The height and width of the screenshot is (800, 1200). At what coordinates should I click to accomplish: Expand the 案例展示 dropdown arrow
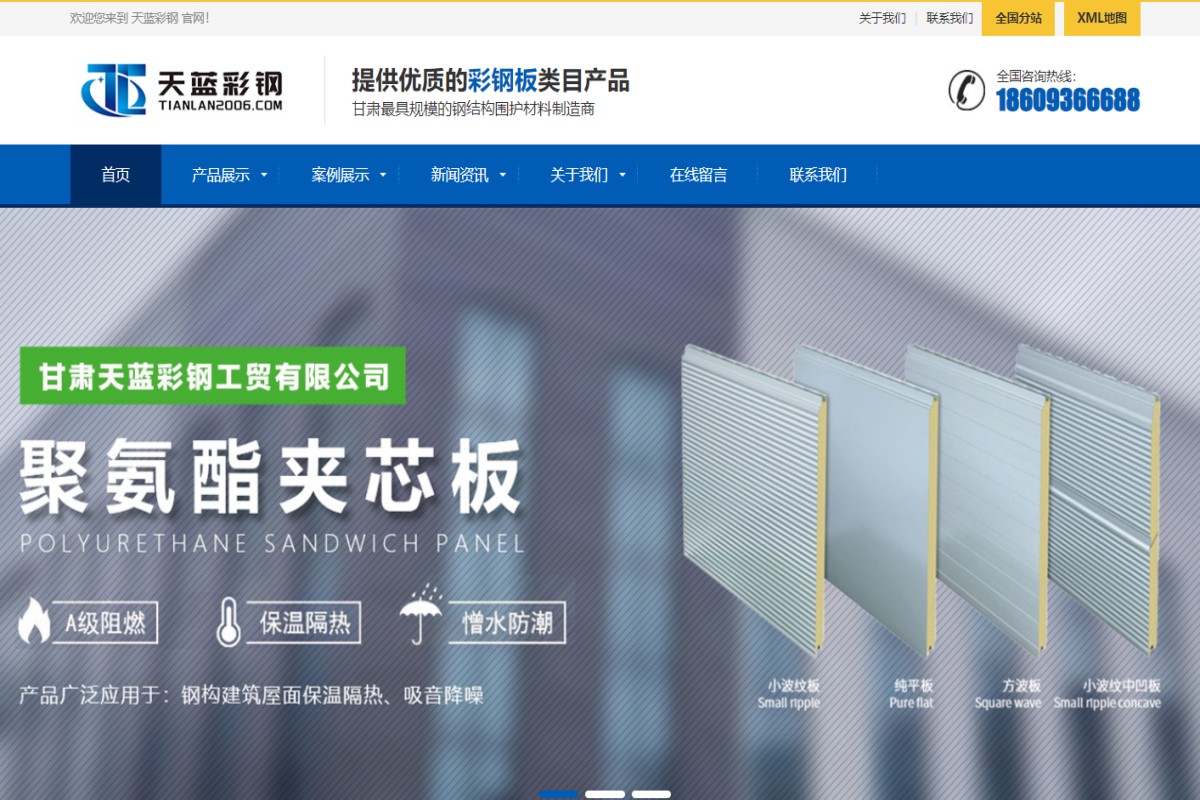[x=383, y=175]
